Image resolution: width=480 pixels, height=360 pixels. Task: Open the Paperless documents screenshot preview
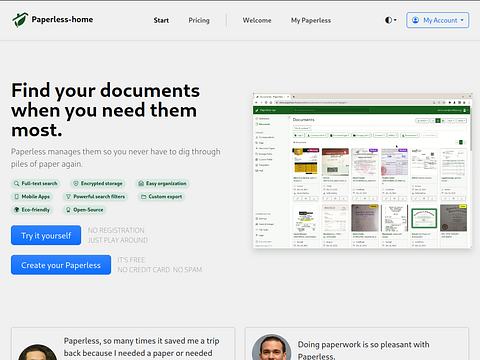363,171
